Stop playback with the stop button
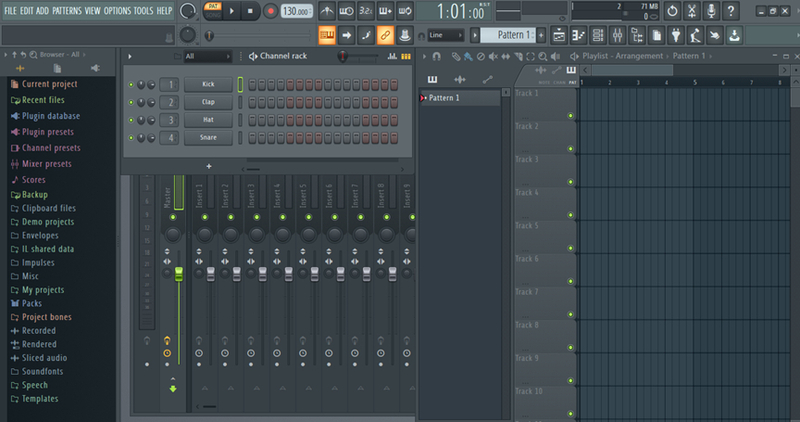The height and width of the screenshot is (422, 800). (250, 11)
